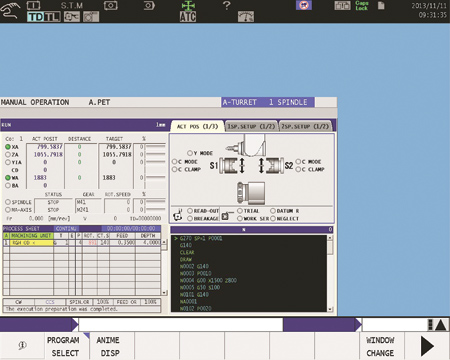This screenshot has width=450, height=360.
Task: Click the ANIME DISP soft key
Action: click(112, 346)
